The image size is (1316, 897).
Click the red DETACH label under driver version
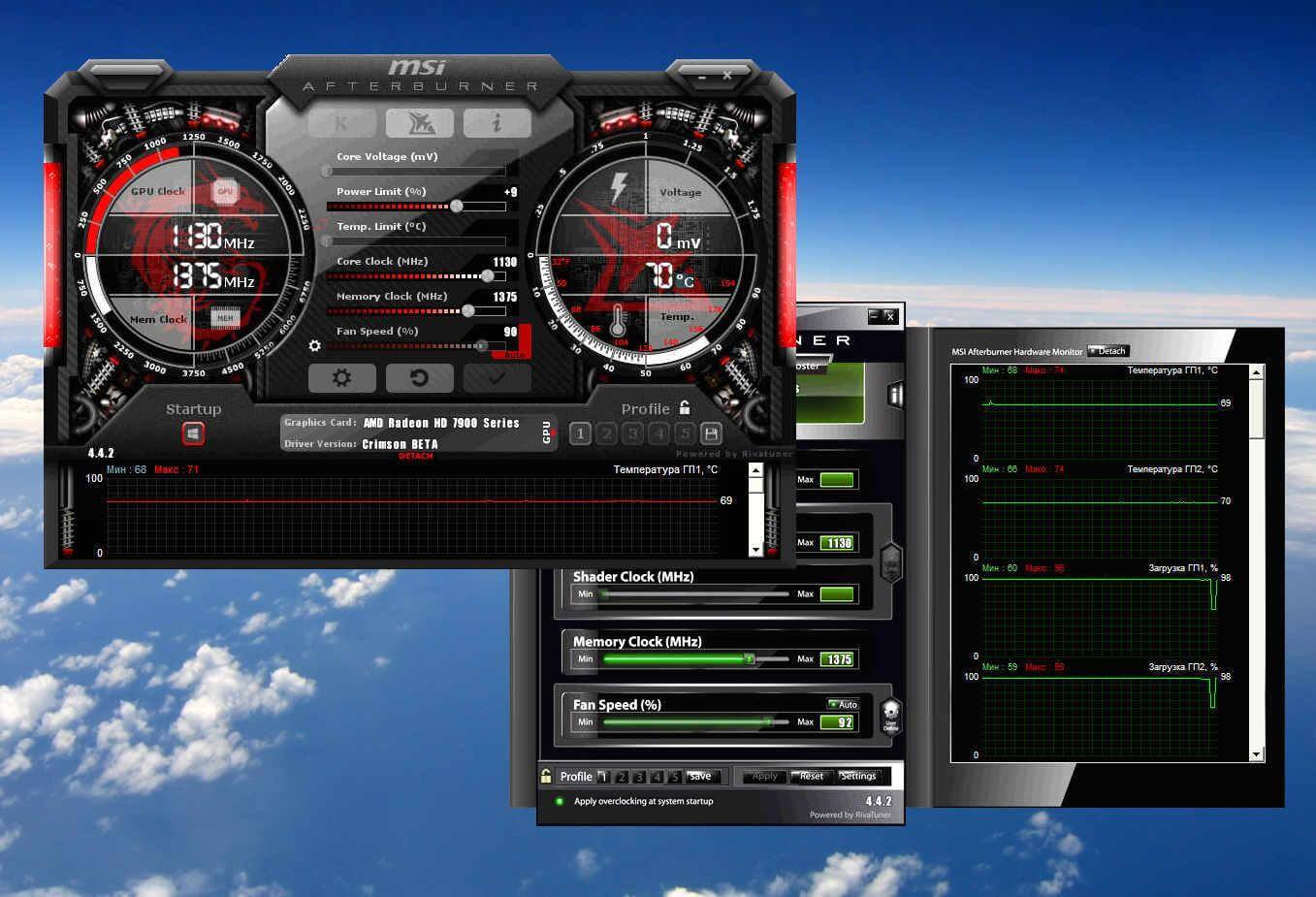[x=415, y=456]
